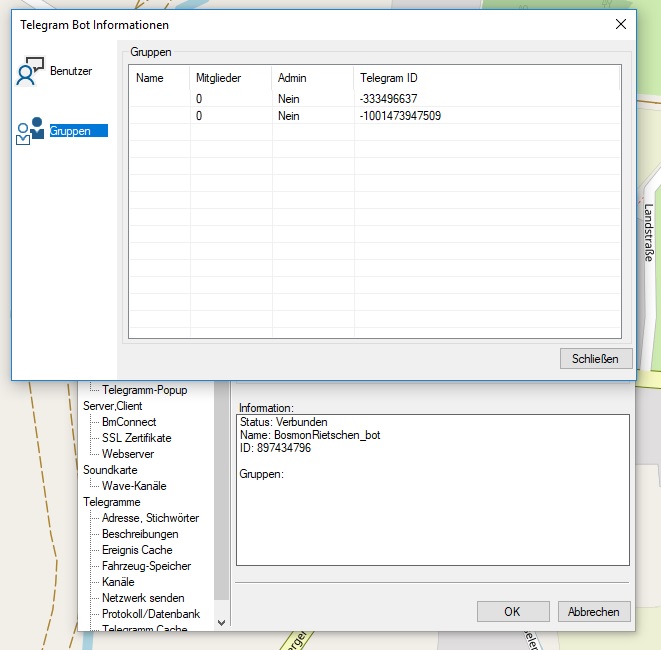Select BmConnect in settings tree

[129, 422]
